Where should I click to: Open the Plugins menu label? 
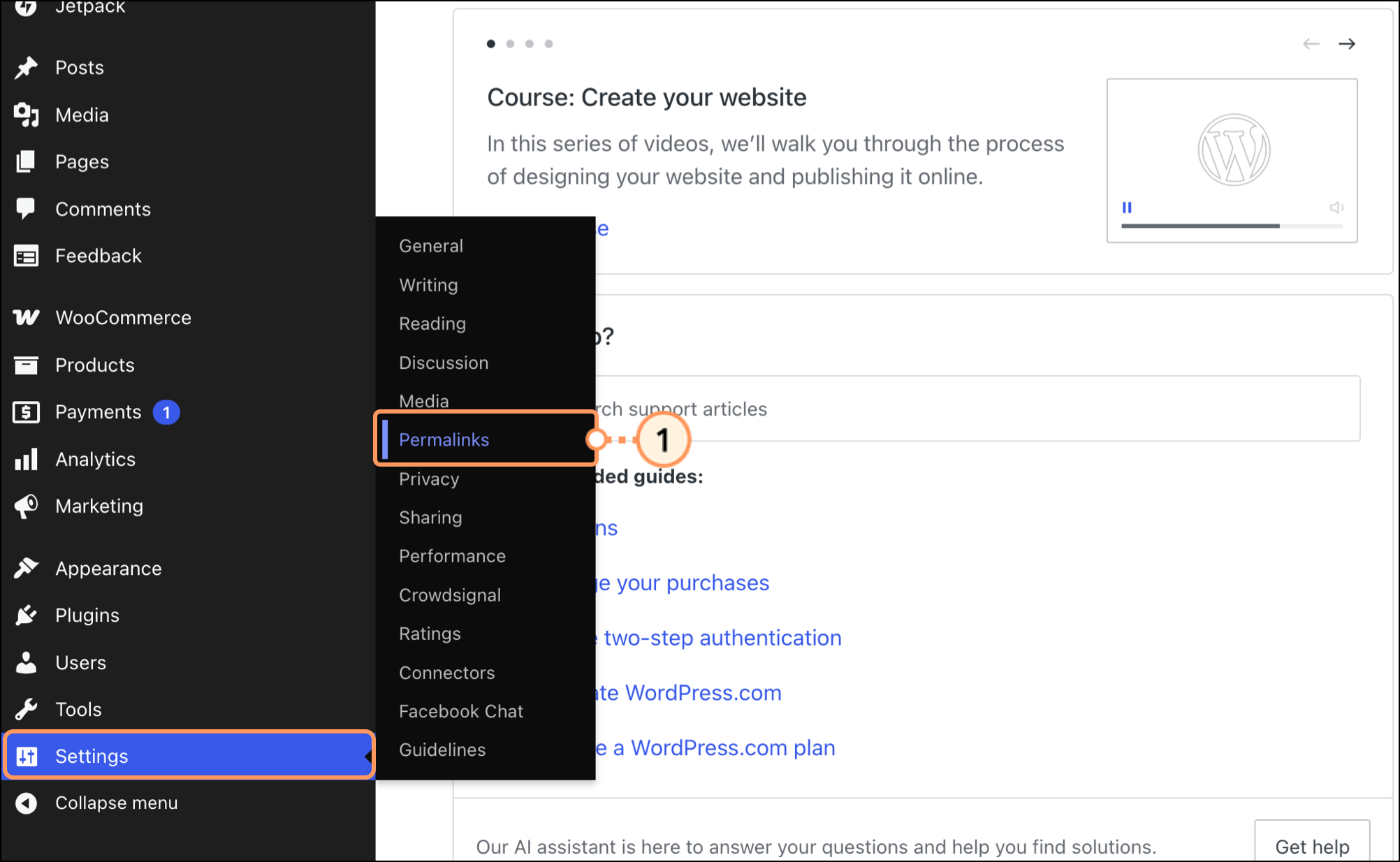(87, 615)
